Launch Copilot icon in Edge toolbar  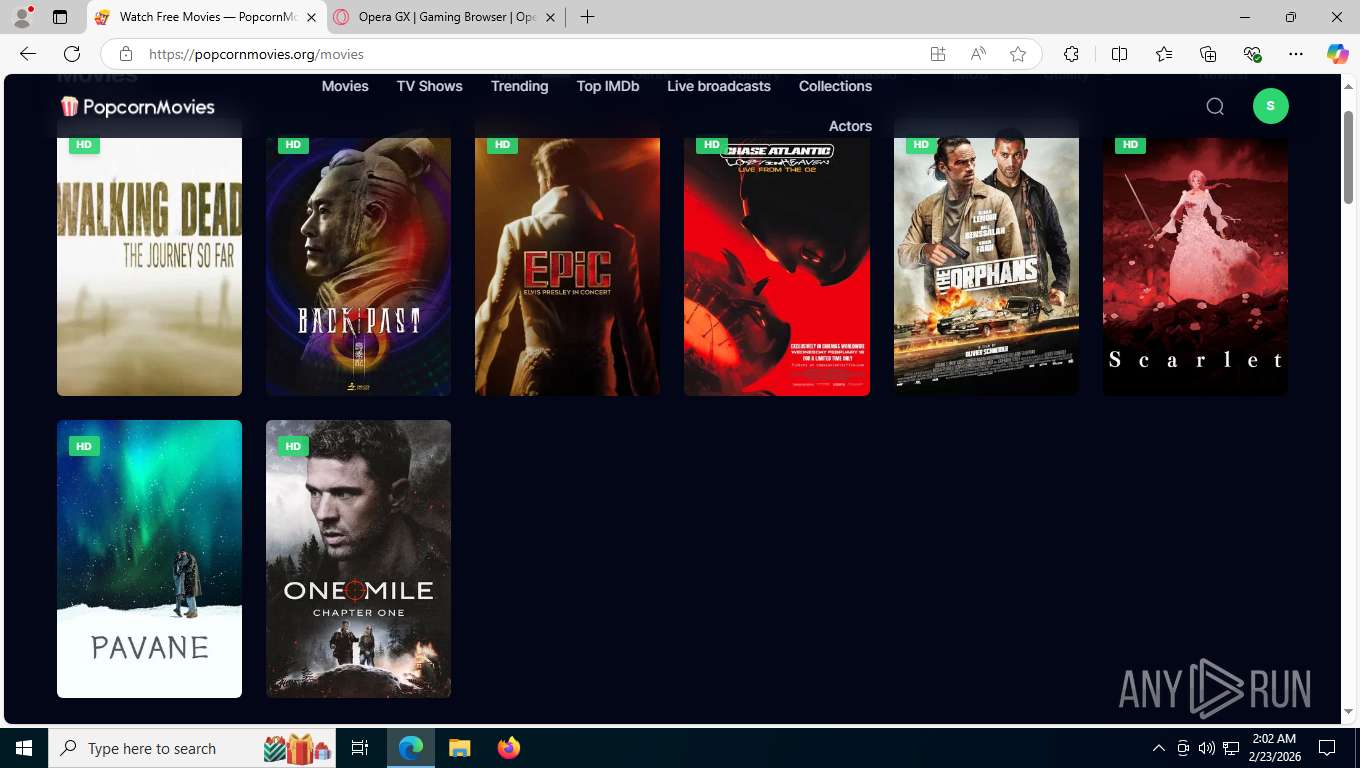point(1338,54)
